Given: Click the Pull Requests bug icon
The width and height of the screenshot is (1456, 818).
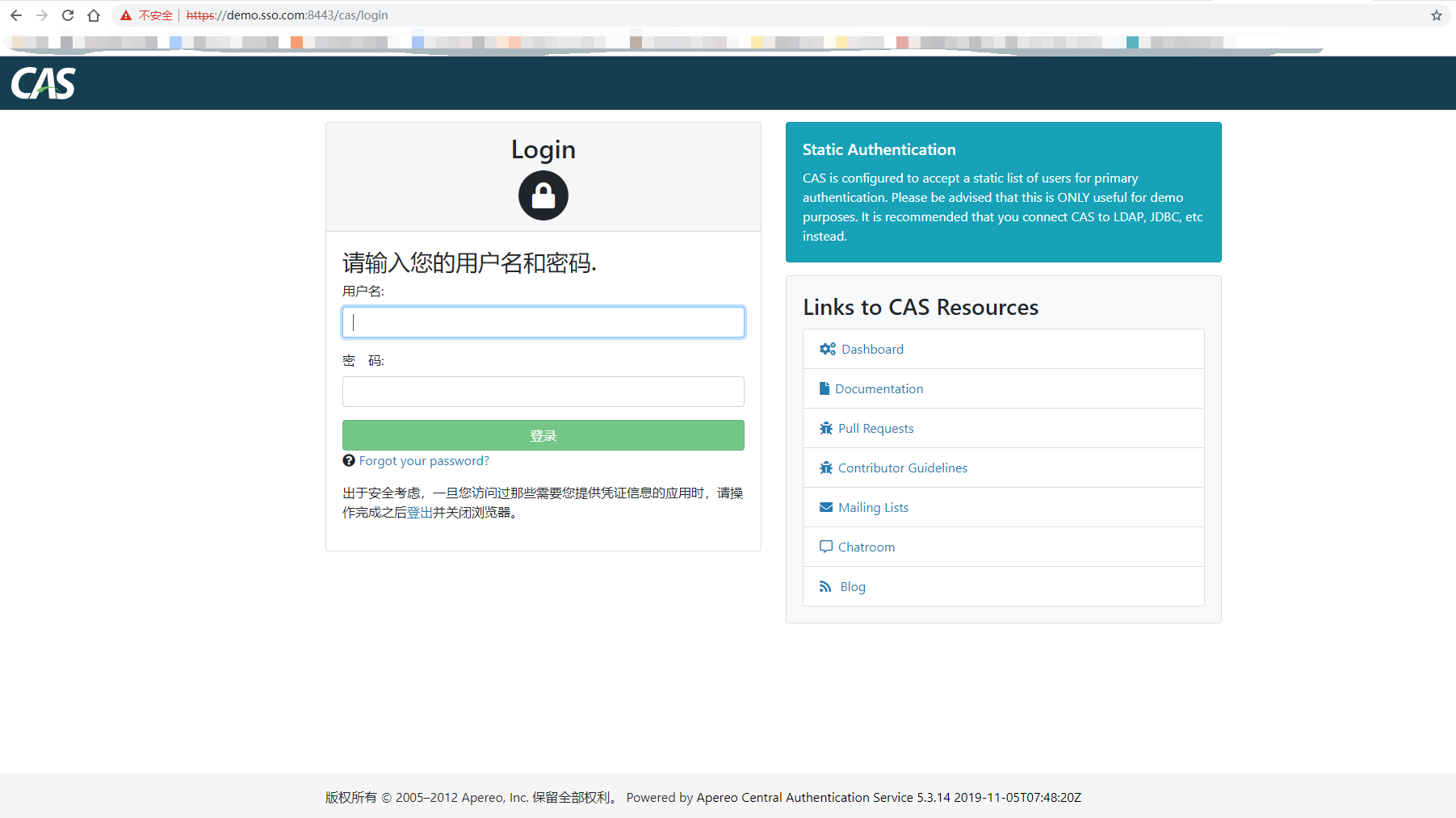Looking at the screenshot, I should pos(825,428).
